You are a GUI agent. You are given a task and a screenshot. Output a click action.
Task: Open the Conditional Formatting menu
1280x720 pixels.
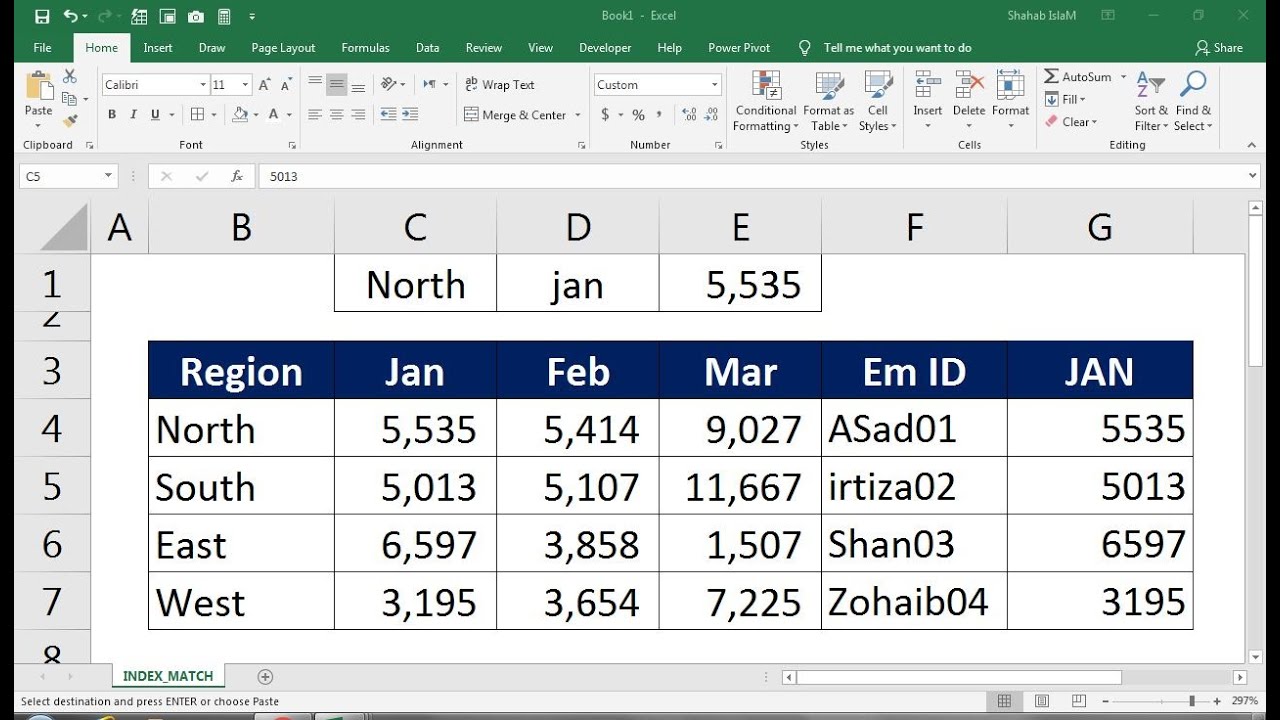765,100
